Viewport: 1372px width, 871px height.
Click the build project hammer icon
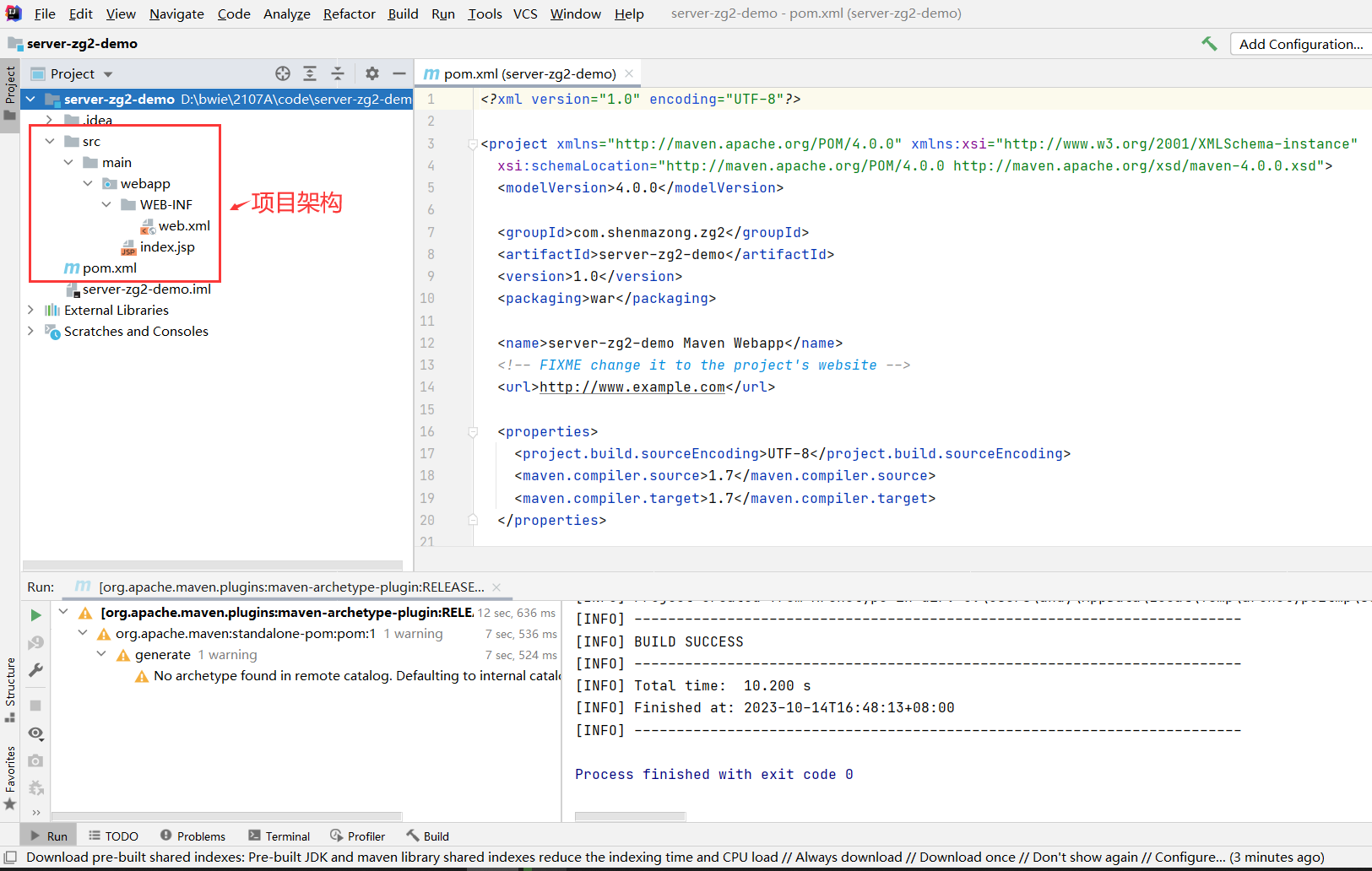(1209, 44)
